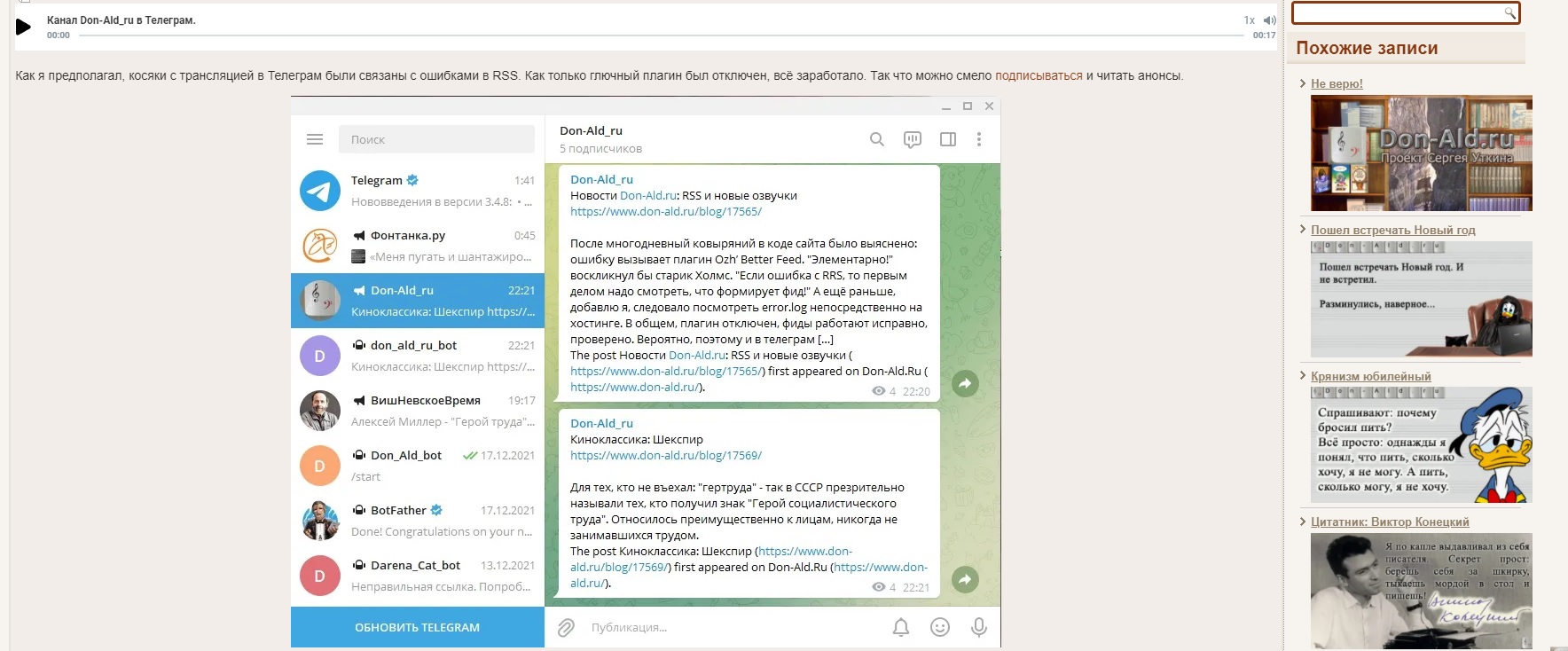Image resolution: width=1568 pixels, height=651 pixels.
Task: Click the BotFather verified badge icon
Action: 436,510
